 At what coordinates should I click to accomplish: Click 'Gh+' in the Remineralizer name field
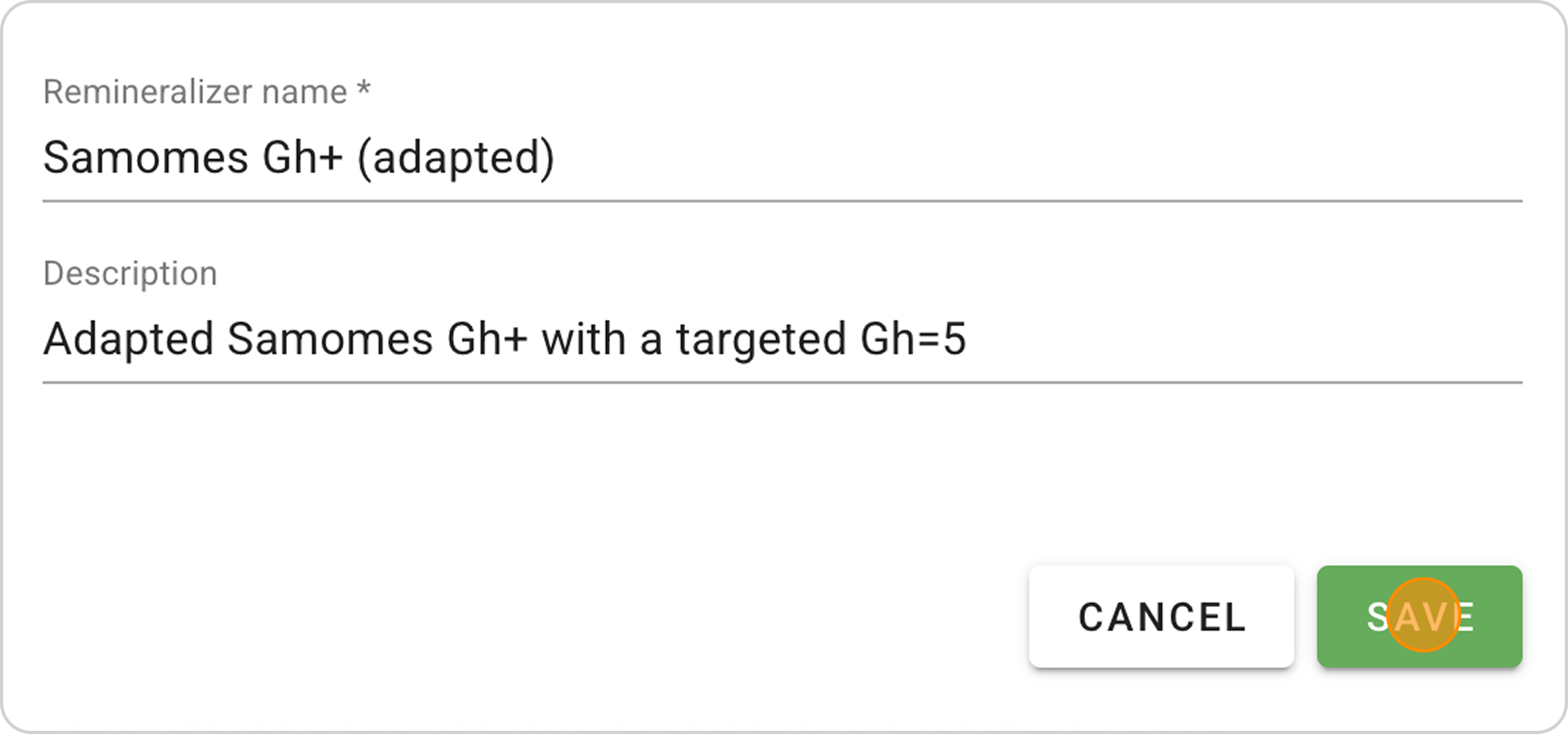pyautogui.click(x=303, y=157)
